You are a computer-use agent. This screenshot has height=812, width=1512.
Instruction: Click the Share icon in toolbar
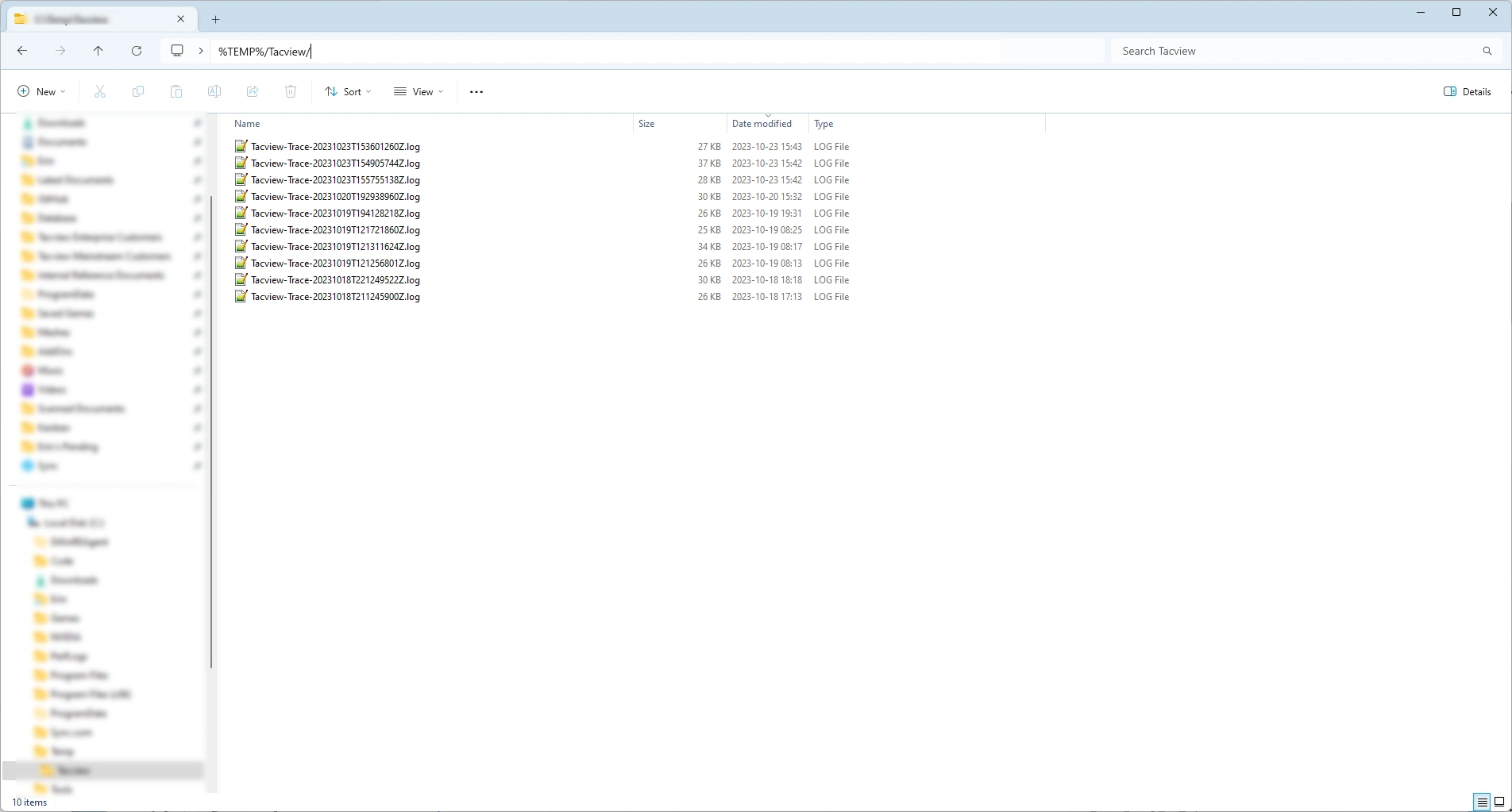coord(253,91)
